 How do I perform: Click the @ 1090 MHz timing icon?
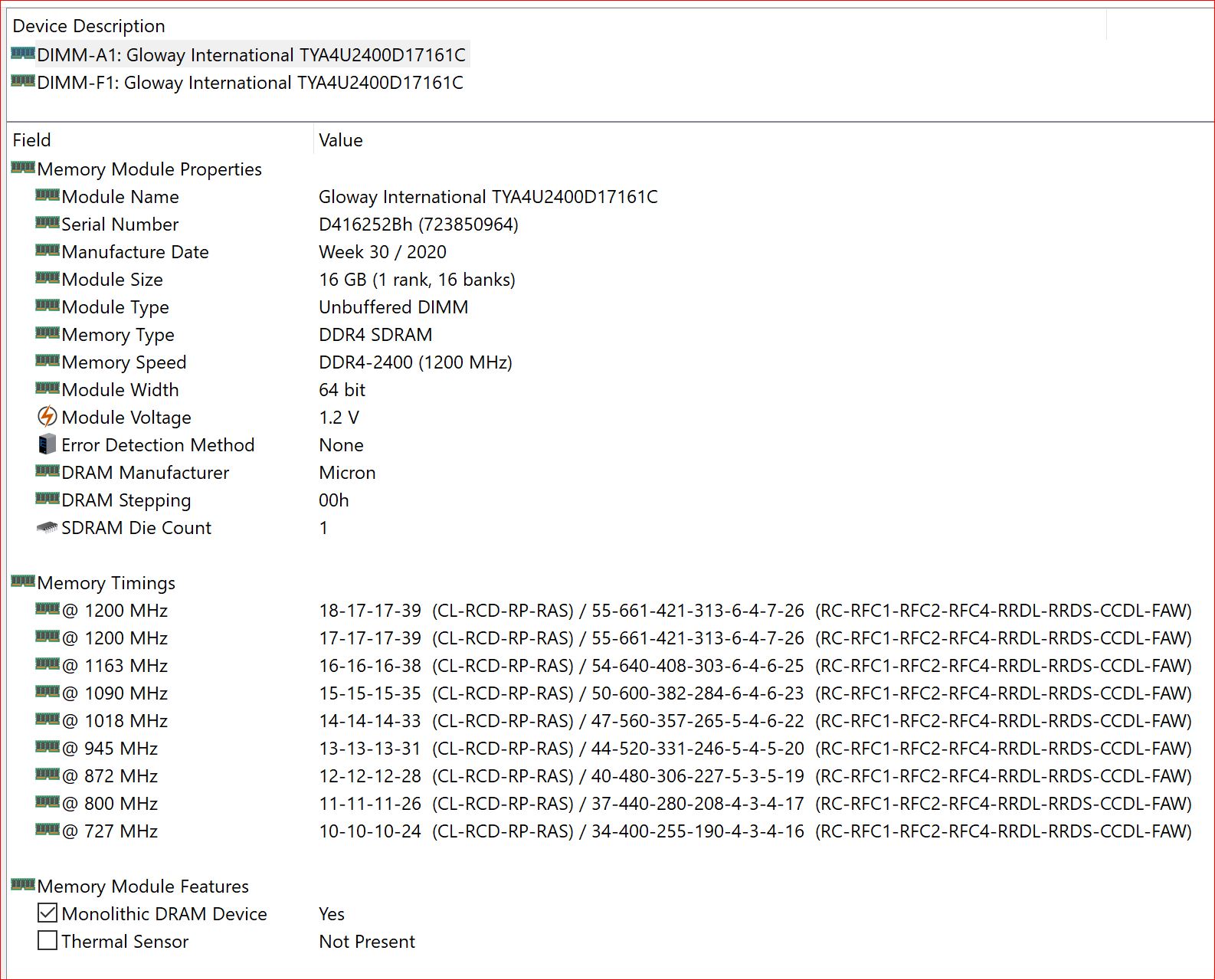coord(47,692)
